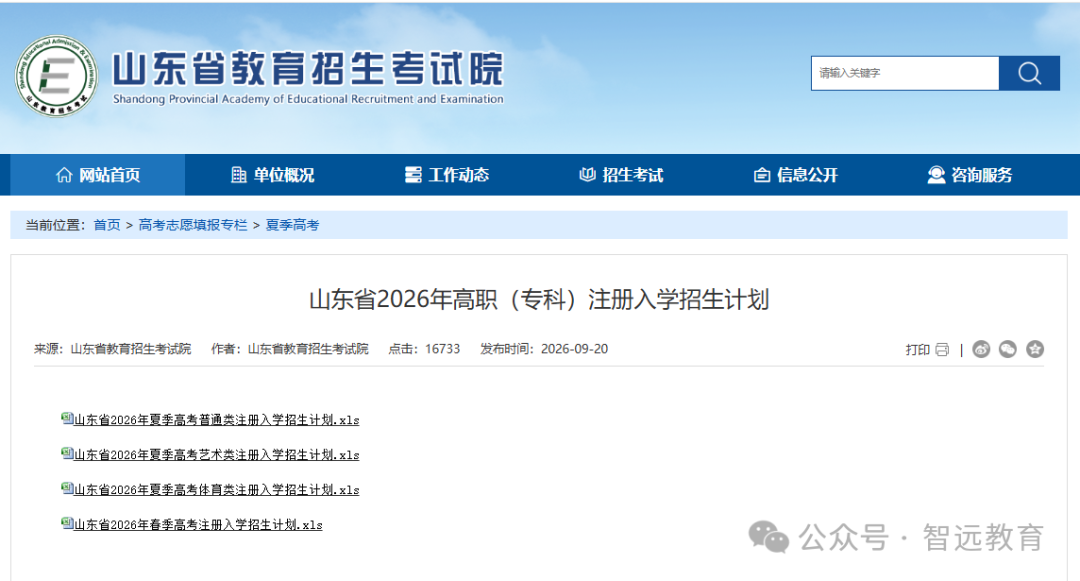The image size is (1080, 581).
Task: Click the printer icon next to 打印
Action: tap(942, 350)
